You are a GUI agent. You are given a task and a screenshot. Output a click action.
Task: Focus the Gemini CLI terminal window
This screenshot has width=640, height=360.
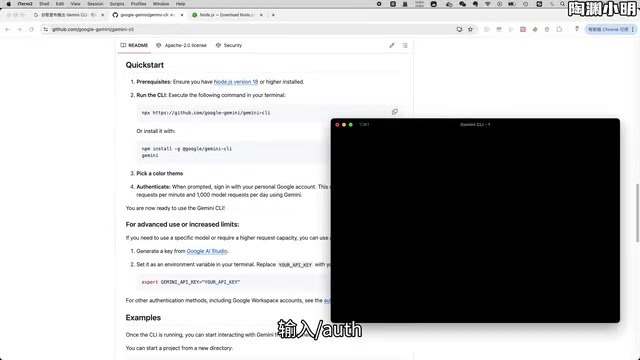click(x=475, y=222)
